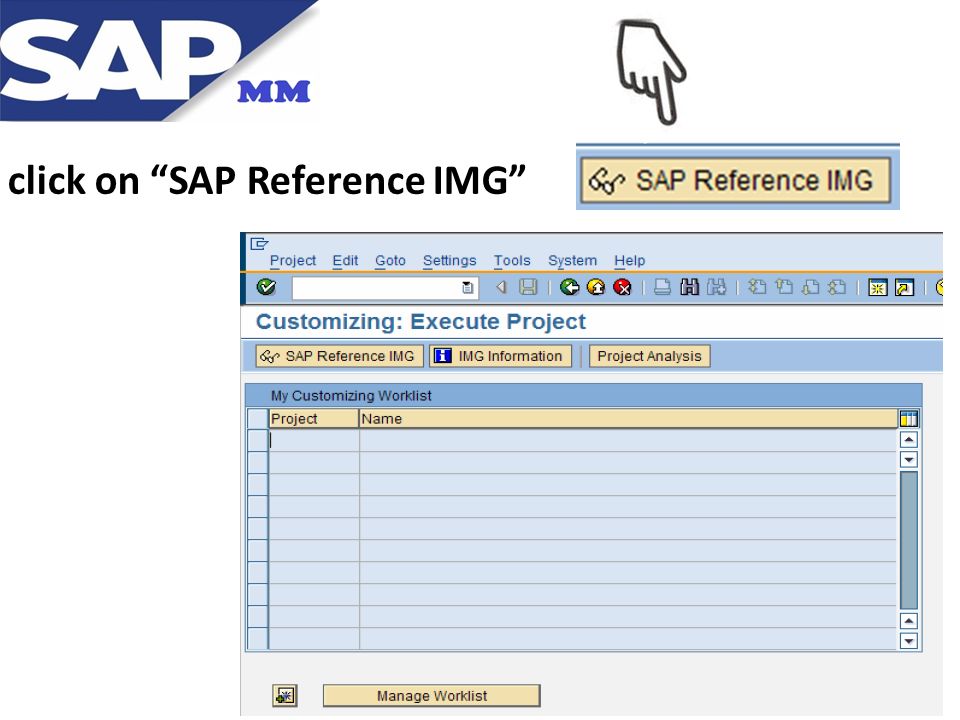Open the Tools menu
The image size is (960, 720).
click(512, 260)
